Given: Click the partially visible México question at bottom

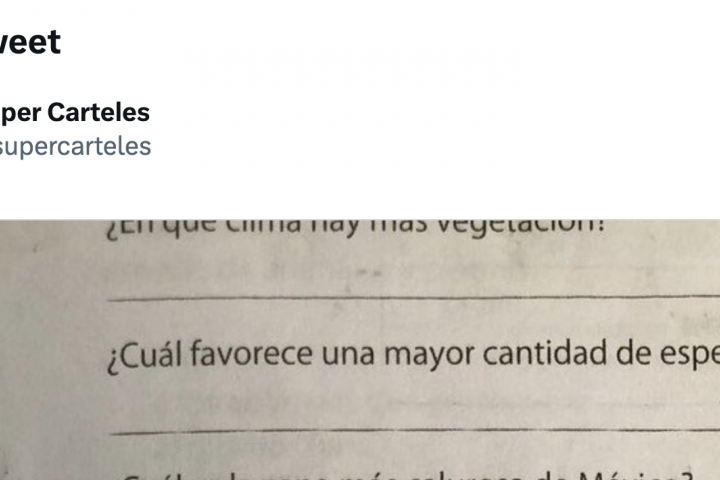Looking at the screenshot, I should [400, 472].
